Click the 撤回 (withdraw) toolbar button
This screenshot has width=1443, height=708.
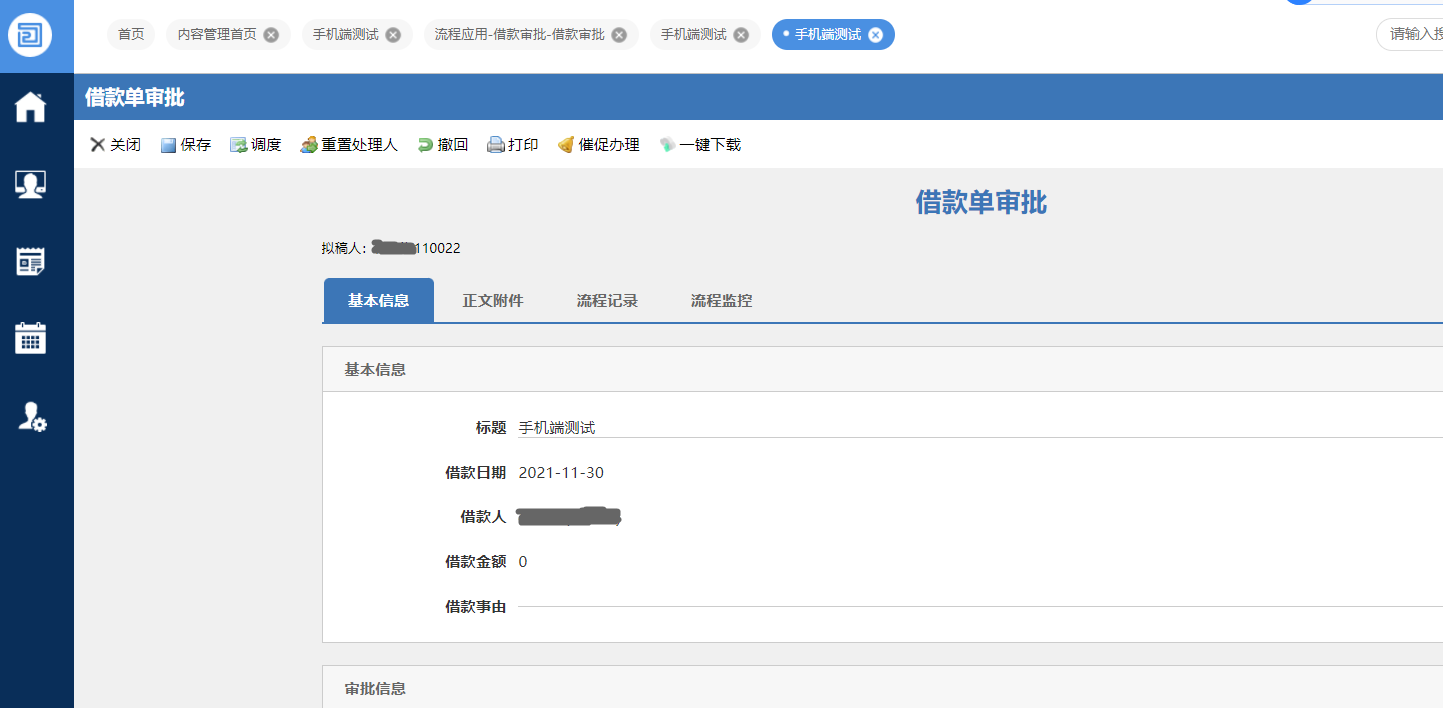(443, 145)
